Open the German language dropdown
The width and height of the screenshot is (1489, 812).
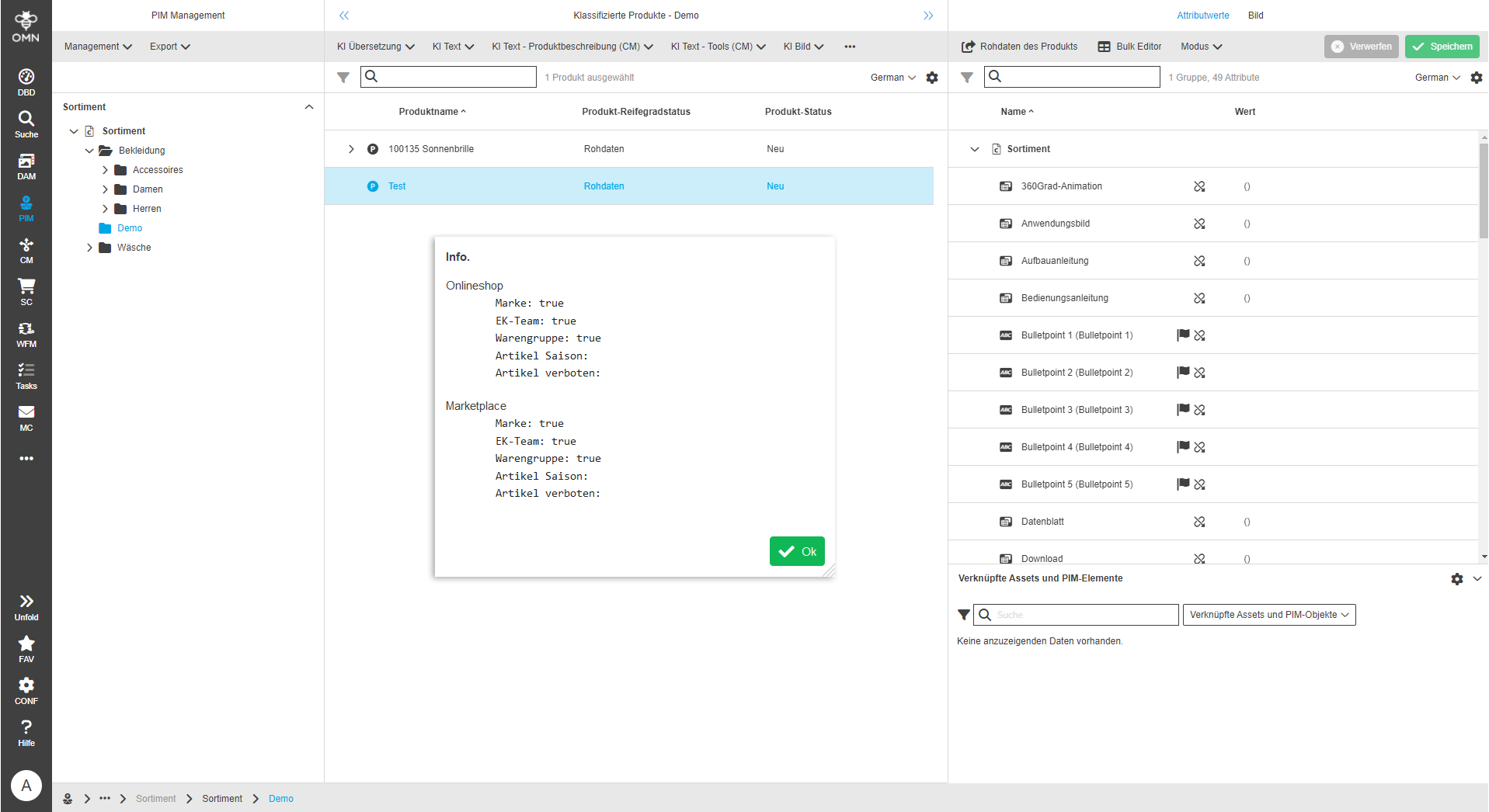click(1435, 77)
